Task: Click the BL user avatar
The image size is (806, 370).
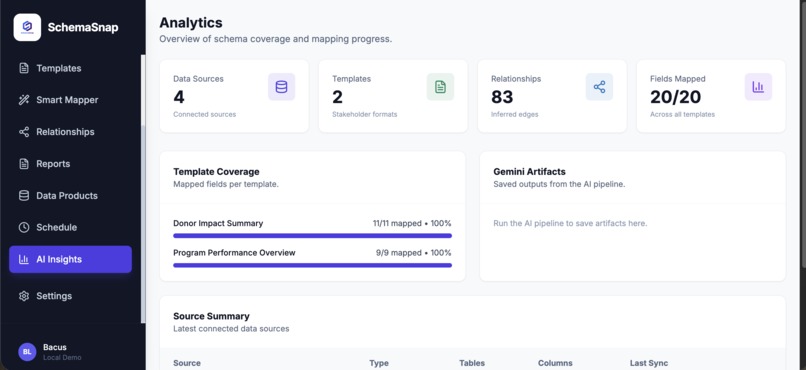Action: click(27, 352)
